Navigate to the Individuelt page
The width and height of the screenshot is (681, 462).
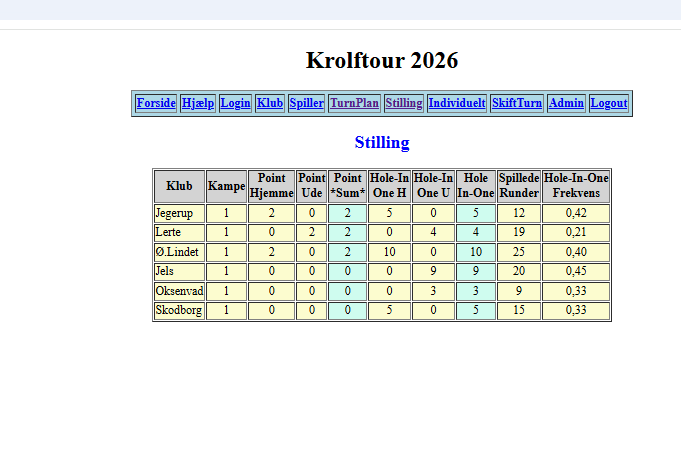click(457, 103)
